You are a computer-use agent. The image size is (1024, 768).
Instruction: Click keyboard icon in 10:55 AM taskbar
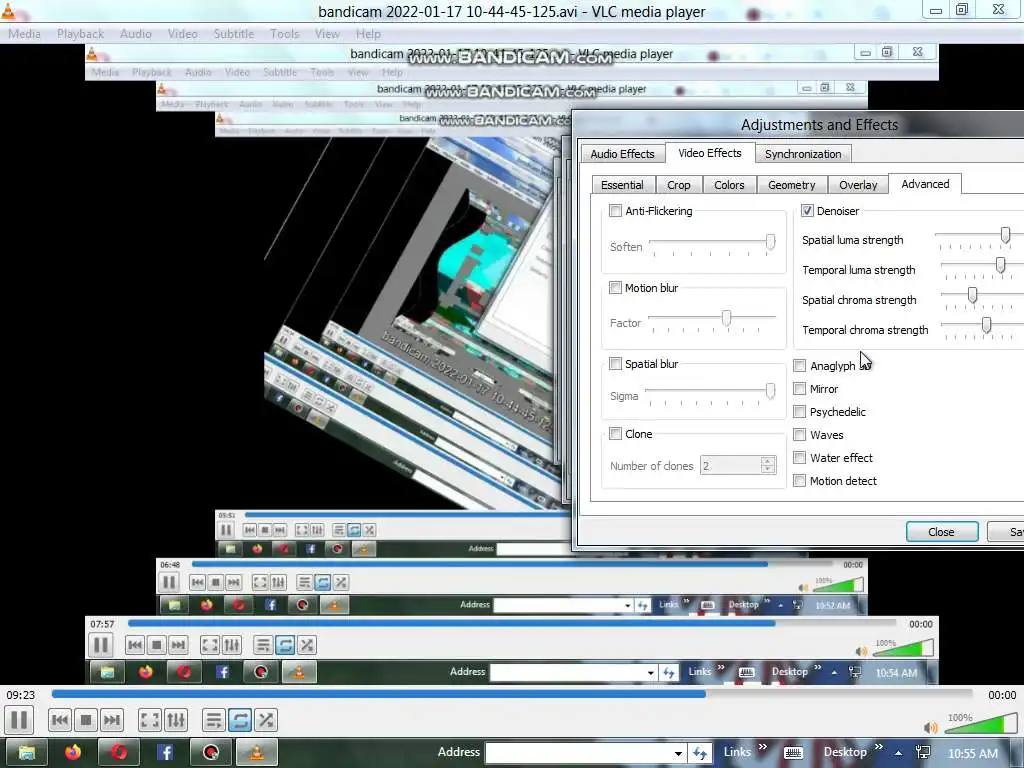point(793,752)
